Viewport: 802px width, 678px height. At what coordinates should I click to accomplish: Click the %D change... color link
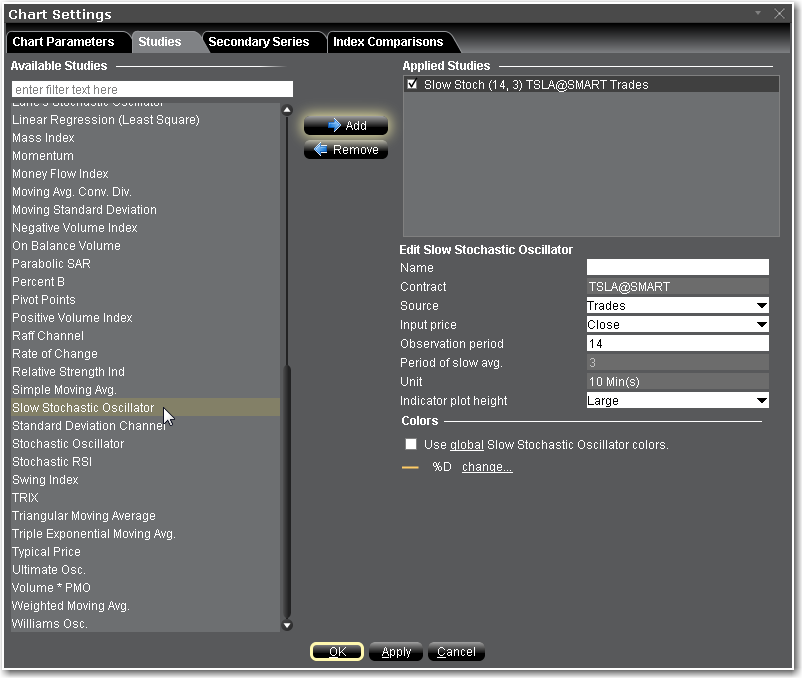(x=487, y=467)
